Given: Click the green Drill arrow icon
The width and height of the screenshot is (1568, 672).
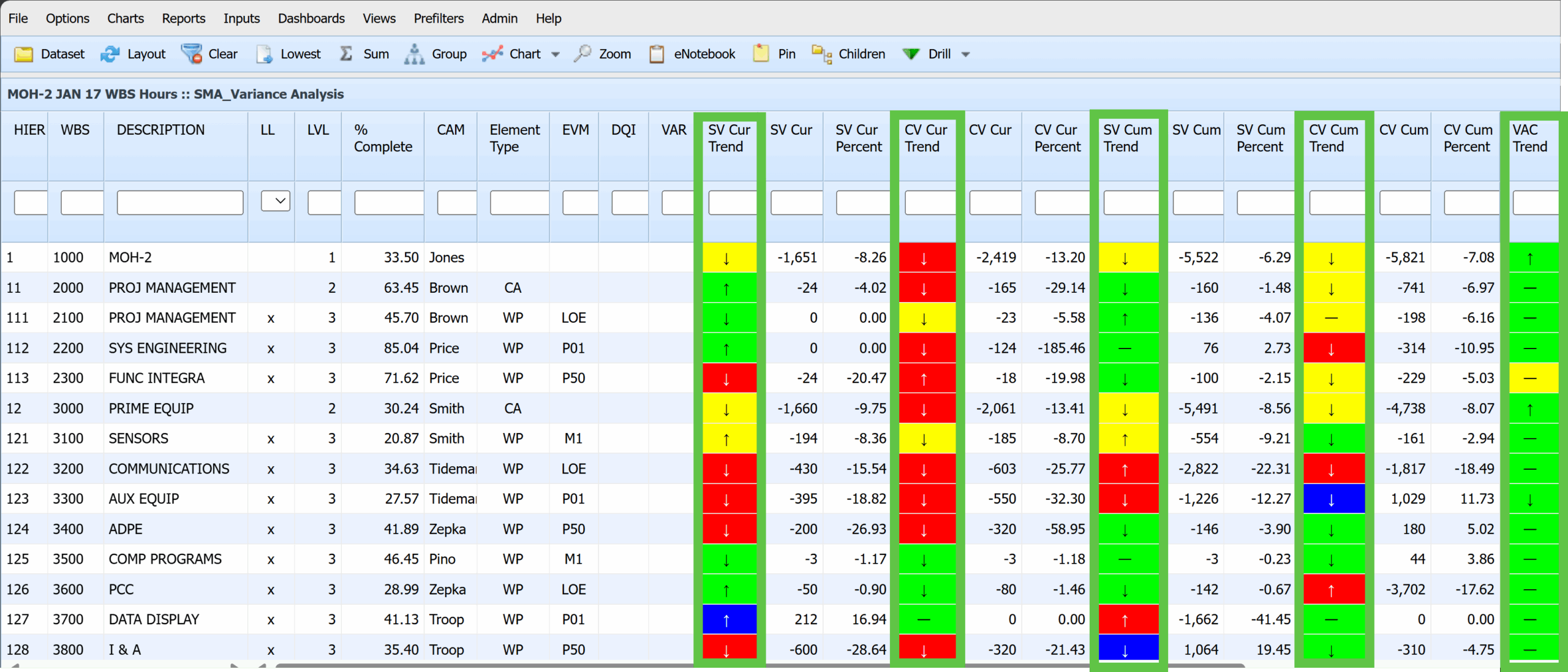Looking at the screenshot, I should click(x=911, y=54).
